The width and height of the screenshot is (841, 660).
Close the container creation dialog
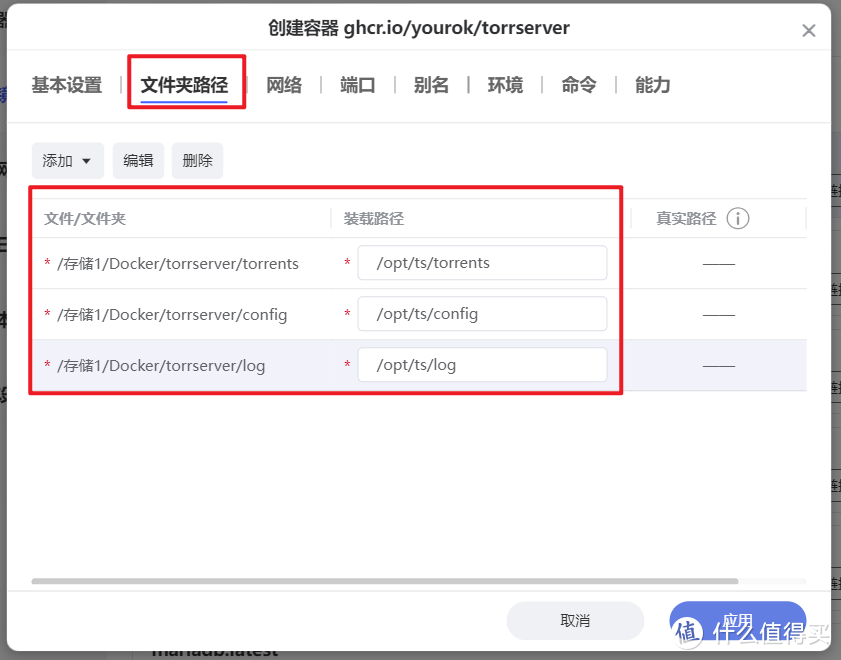809,30
